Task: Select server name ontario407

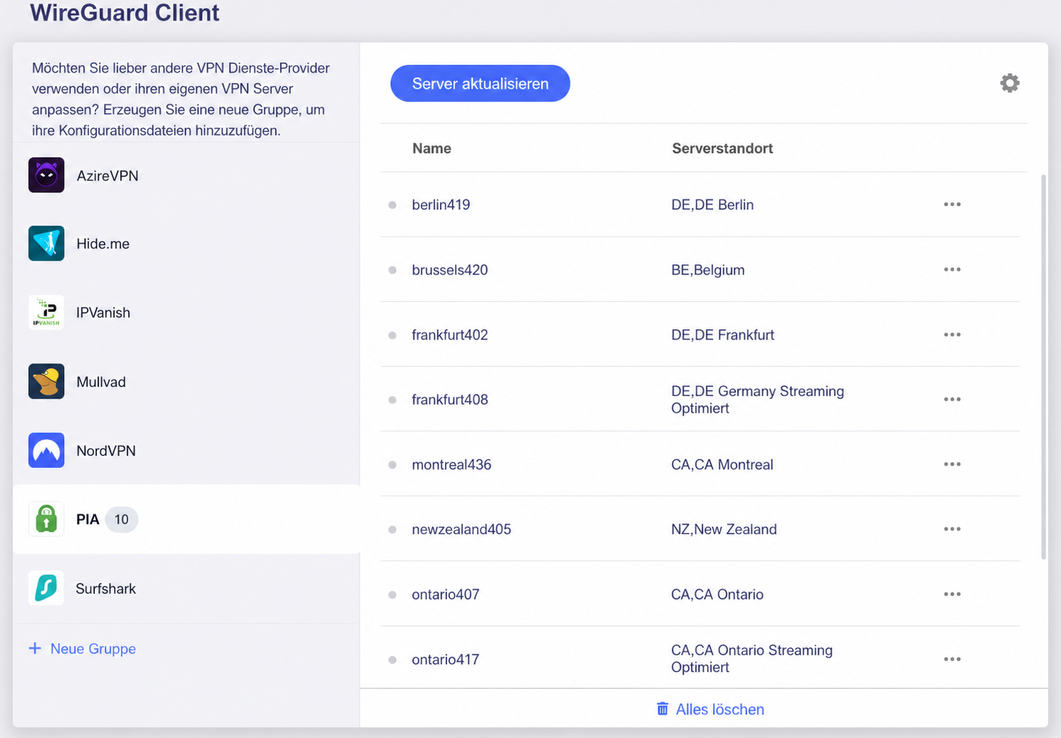Action: pyautogui.click(x=445, y=594)
